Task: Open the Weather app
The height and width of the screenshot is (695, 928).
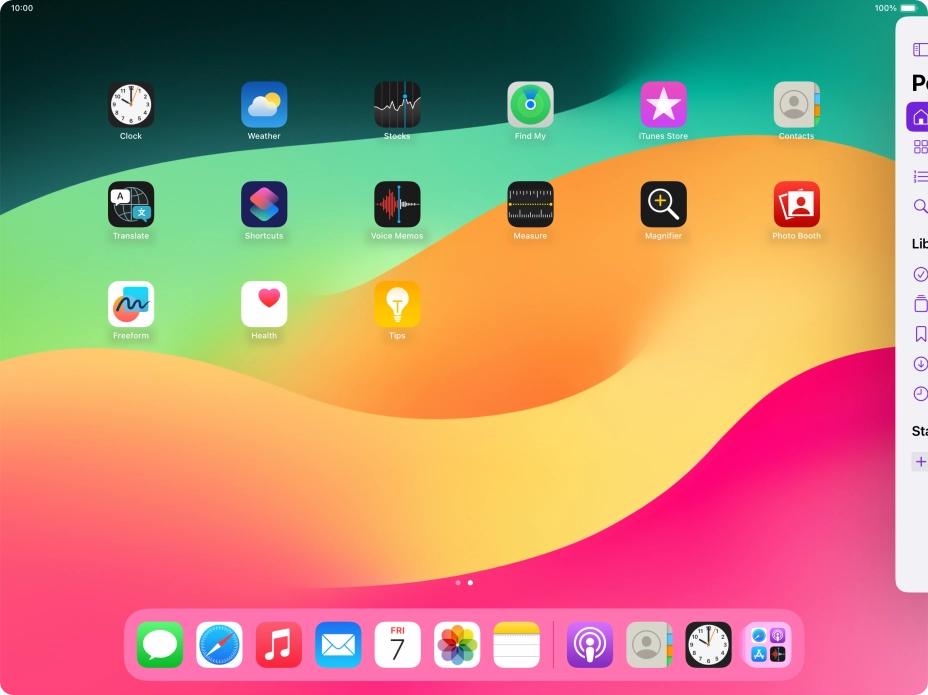Action: pos(264,105)
